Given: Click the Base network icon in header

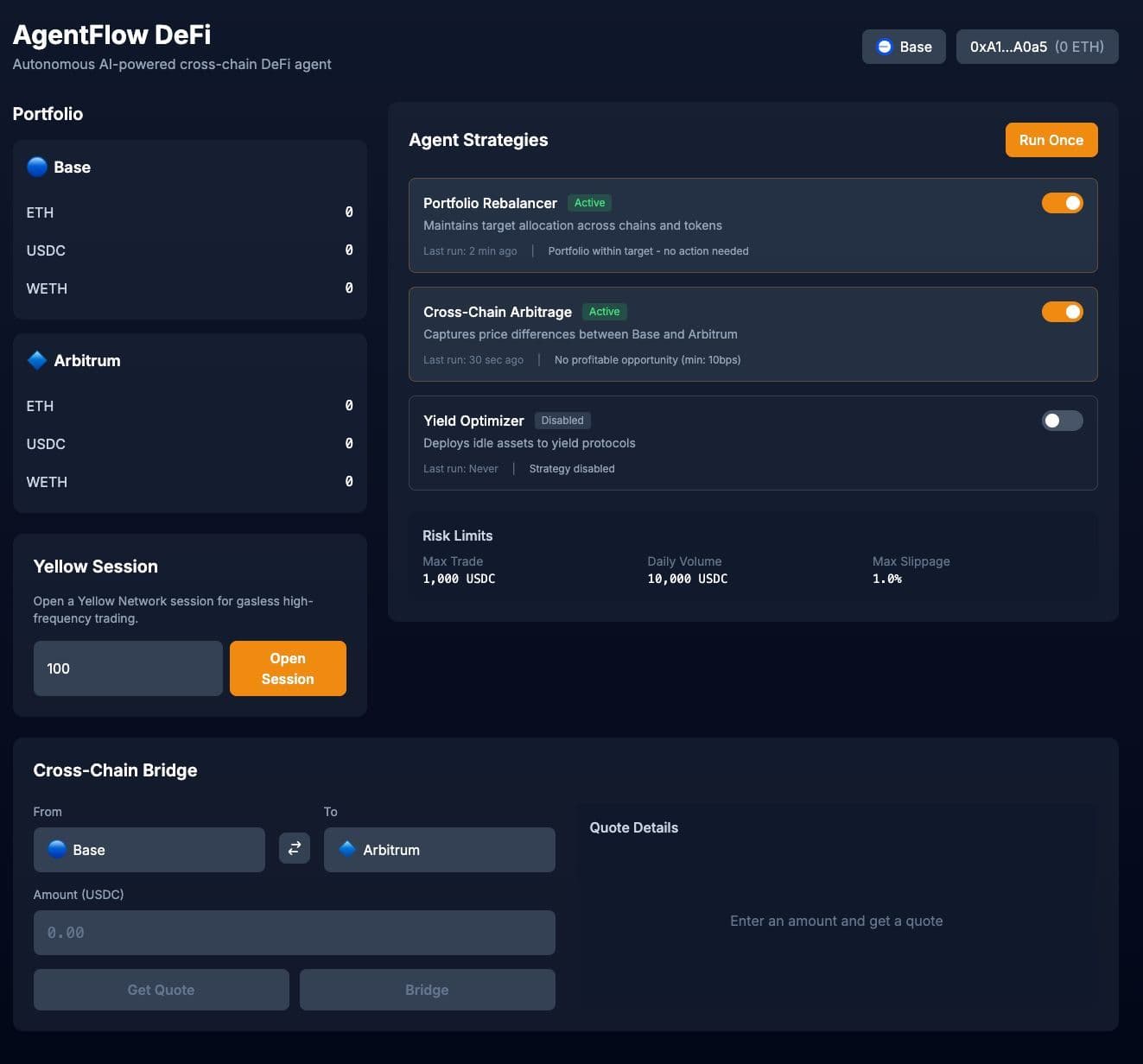Looking at the screenshot, I should coord(885,47).
